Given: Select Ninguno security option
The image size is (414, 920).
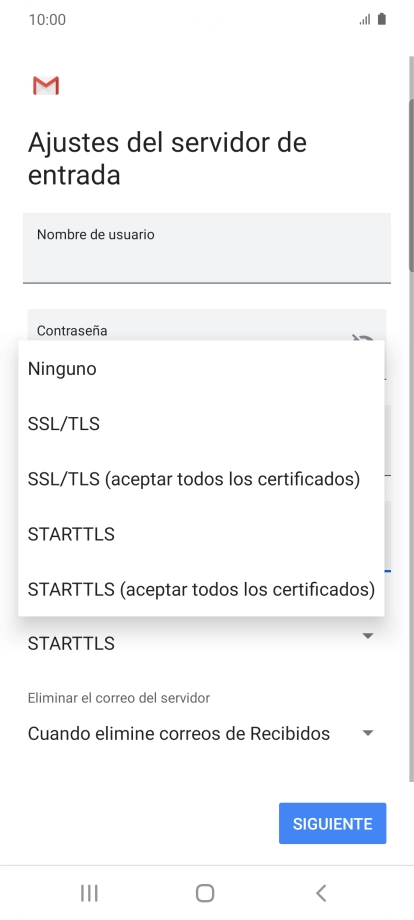Looking at the screenshot, I should [x=201, y=368].
